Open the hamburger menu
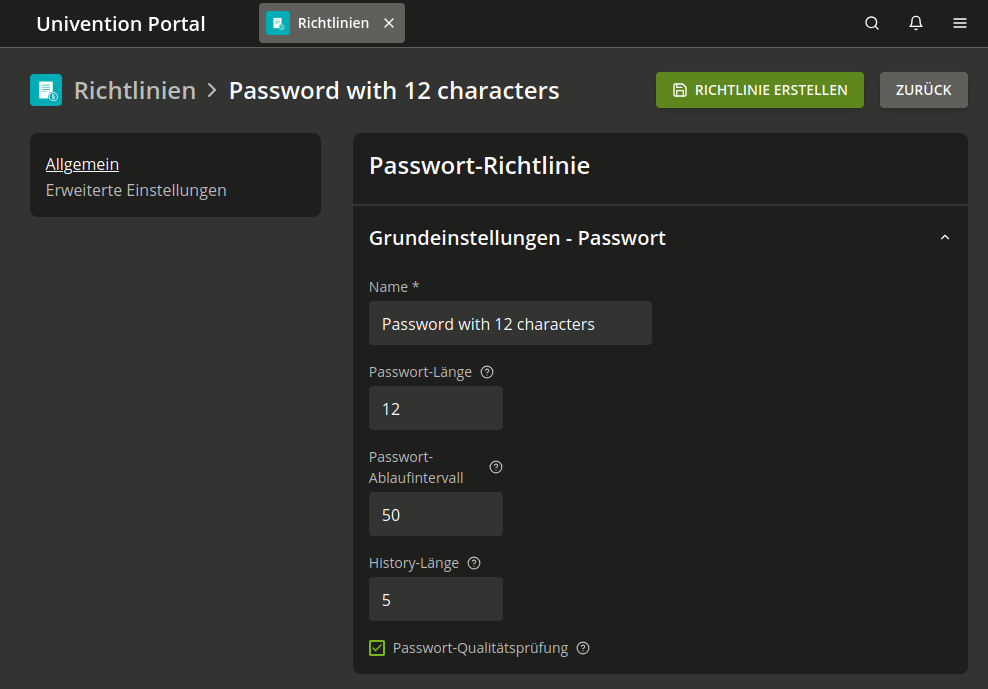 [960, 23]
